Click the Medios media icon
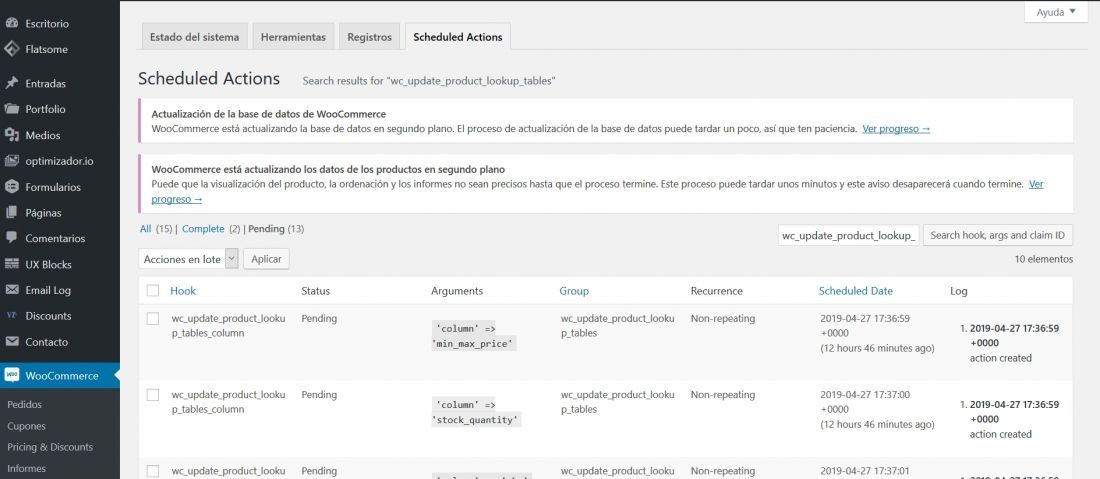 [11, 135]
